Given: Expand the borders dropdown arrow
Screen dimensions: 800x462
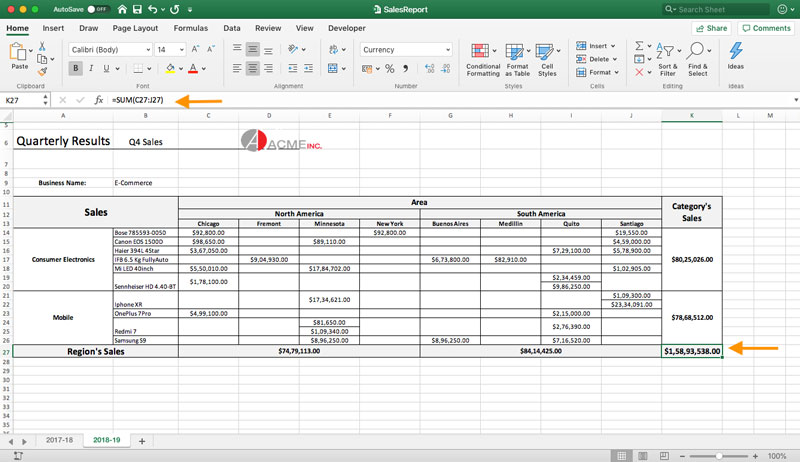Looking at the screenshot, I should 149,68.
